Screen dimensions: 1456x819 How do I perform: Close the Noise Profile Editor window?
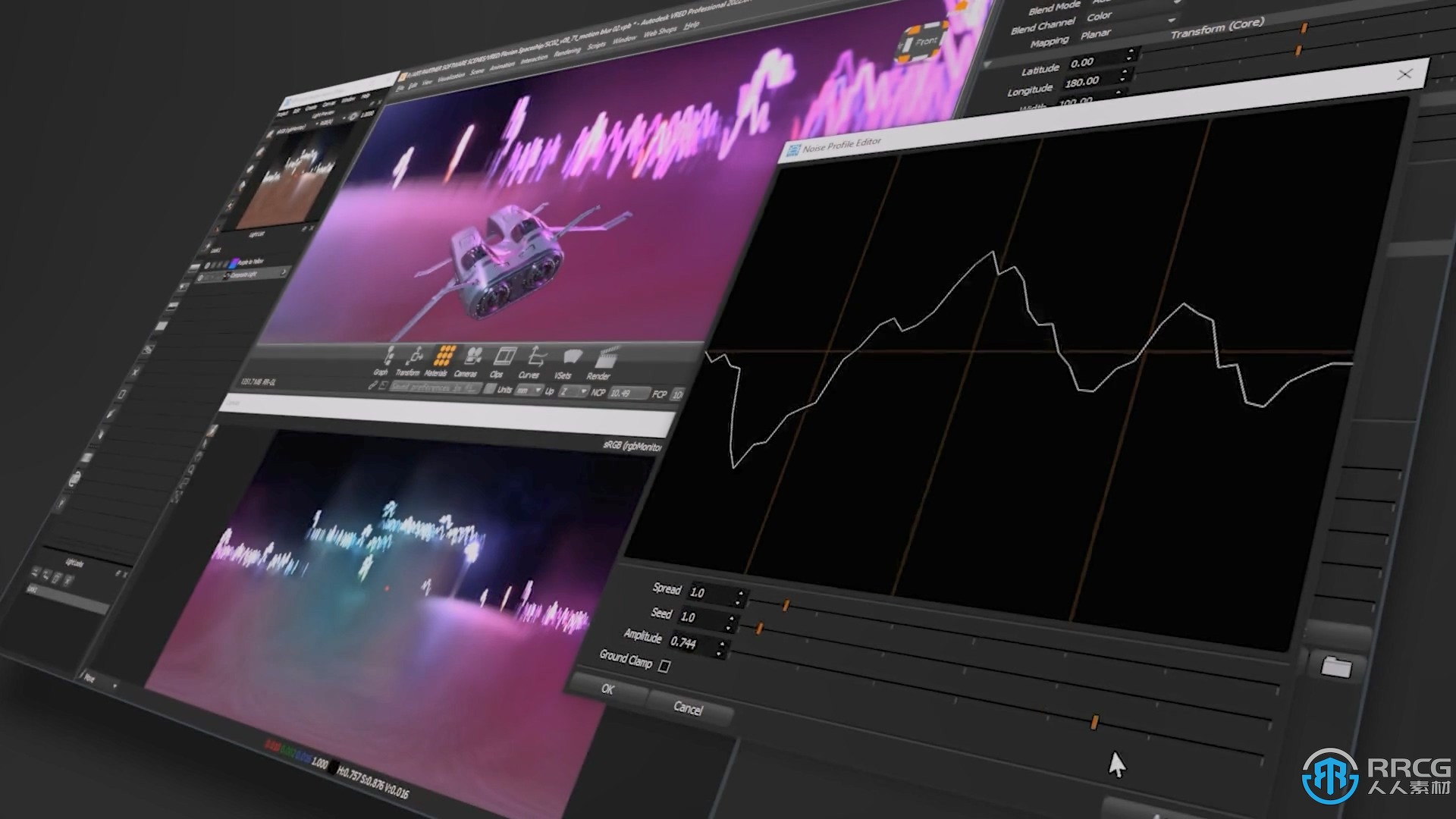click(1404, 74)
